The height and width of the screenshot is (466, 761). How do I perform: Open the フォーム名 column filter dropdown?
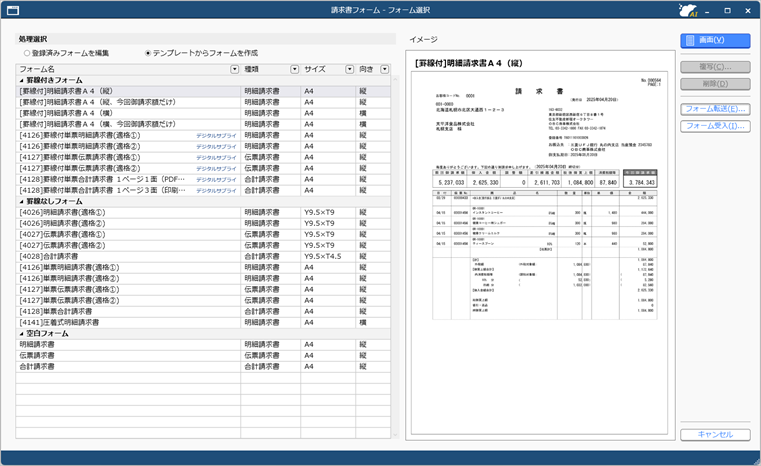tap(234, 69)
